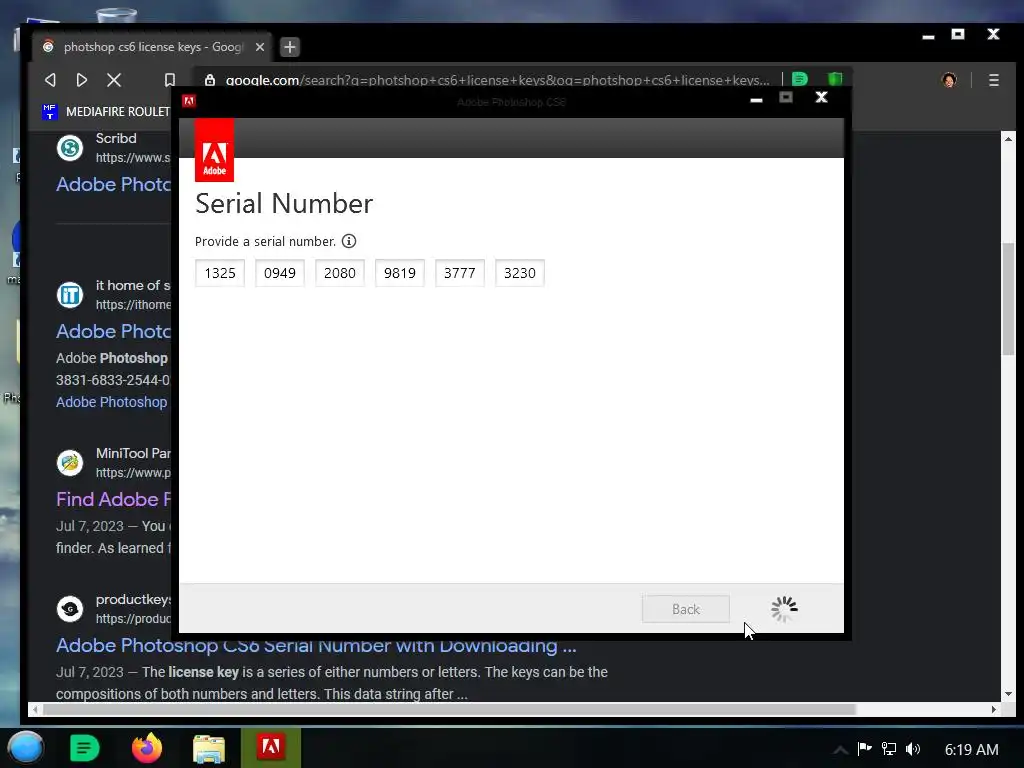Viewport: 1024px width, 768px height.
Task: Click the scroll down arrow of the page
Action: [1008, 694]
